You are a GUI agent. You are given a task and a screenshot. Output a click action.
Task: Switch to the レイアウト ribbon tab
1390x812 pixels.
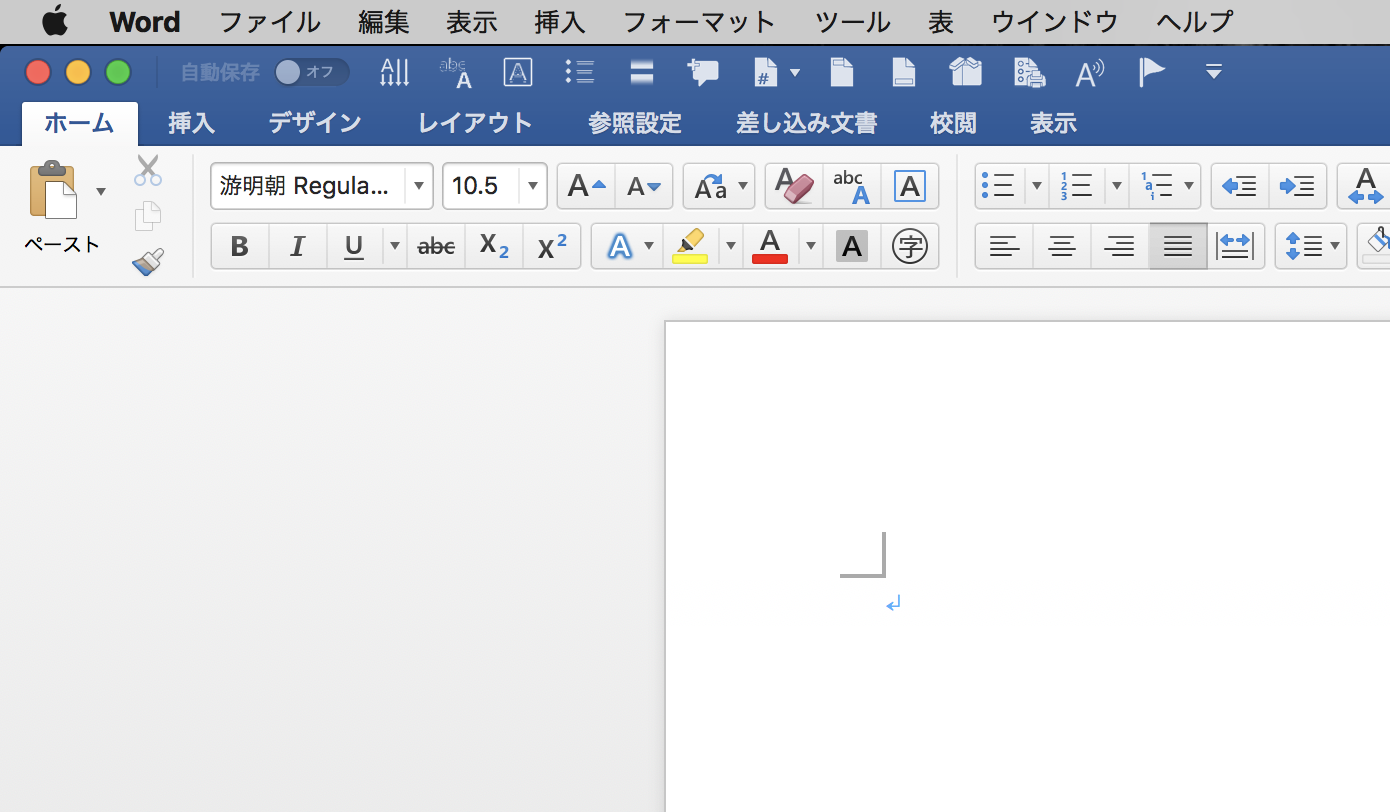pos(475,123)
